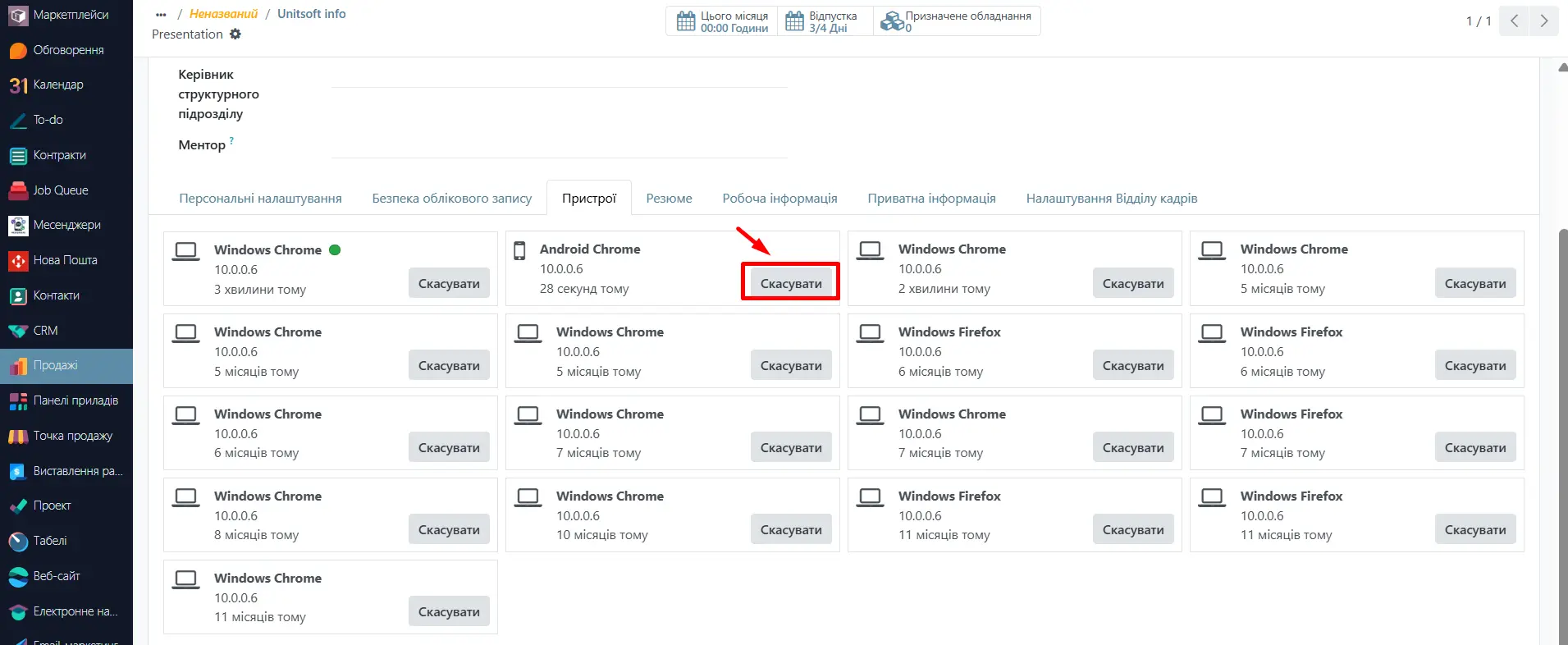This screenshot has width=1568, height=645.
Task: Expand the breadcrumb ellipsis menu
Action: tap(161, 15)
